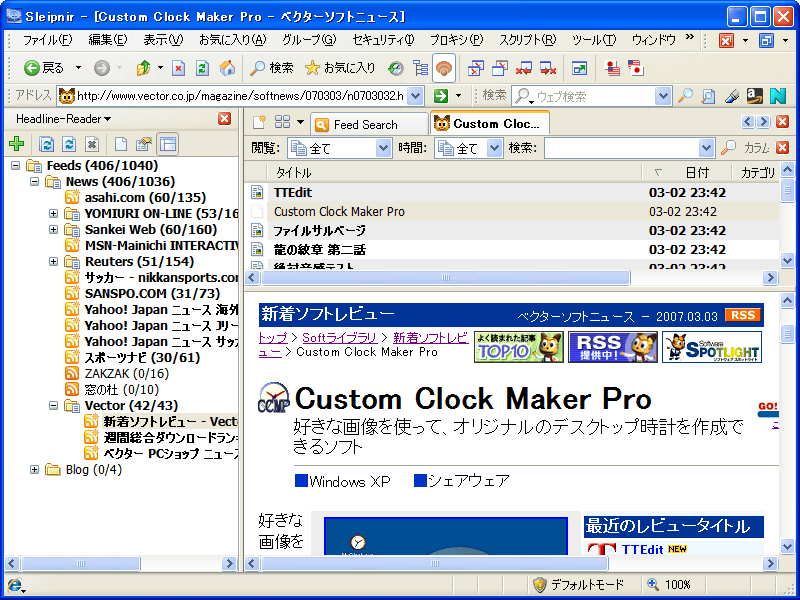Expand the Sankei Web folder
This screenshot has width=800, height=600.
point(53,230)
